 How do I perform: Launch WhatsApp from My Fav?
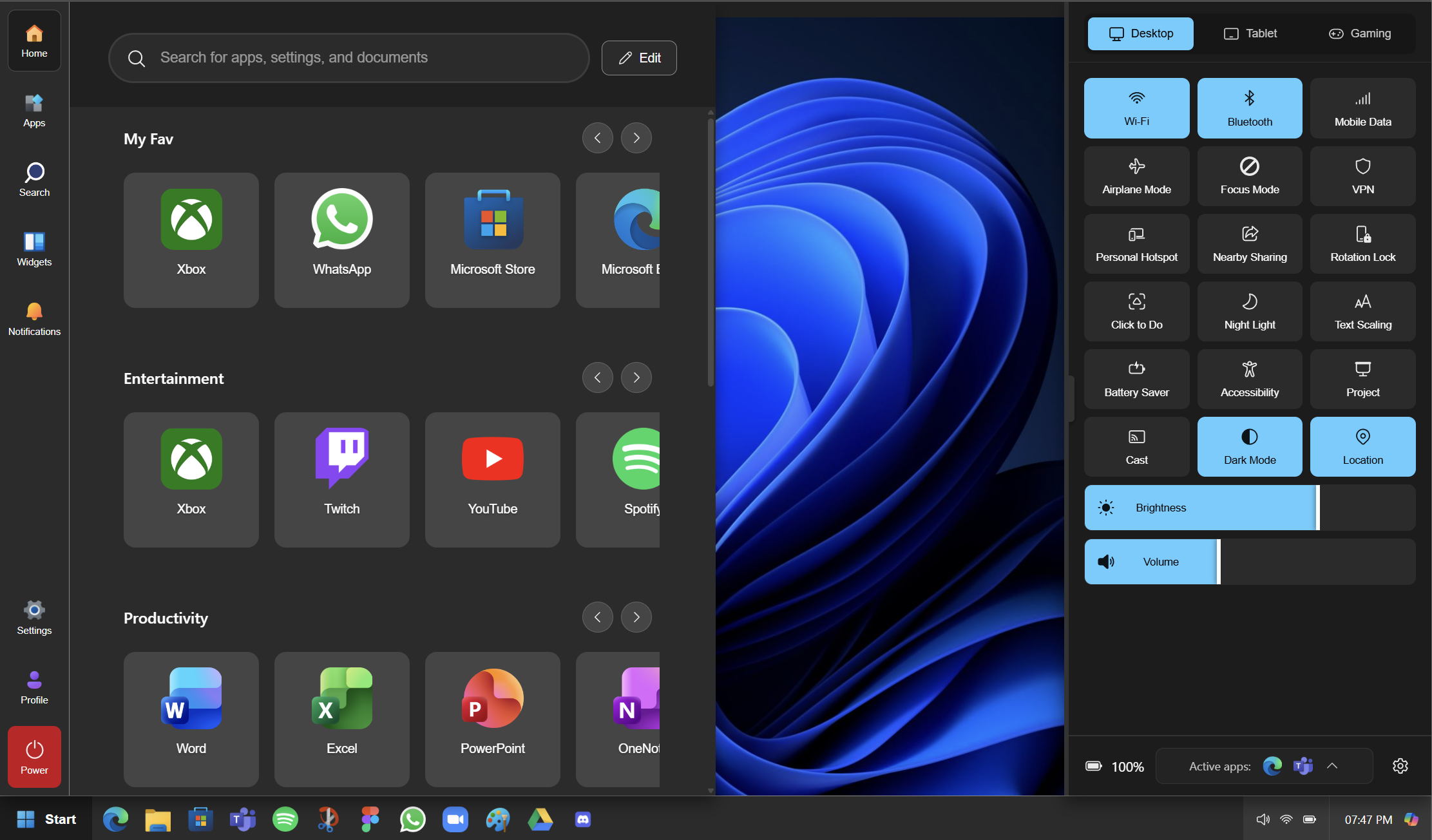pos(341,240)
